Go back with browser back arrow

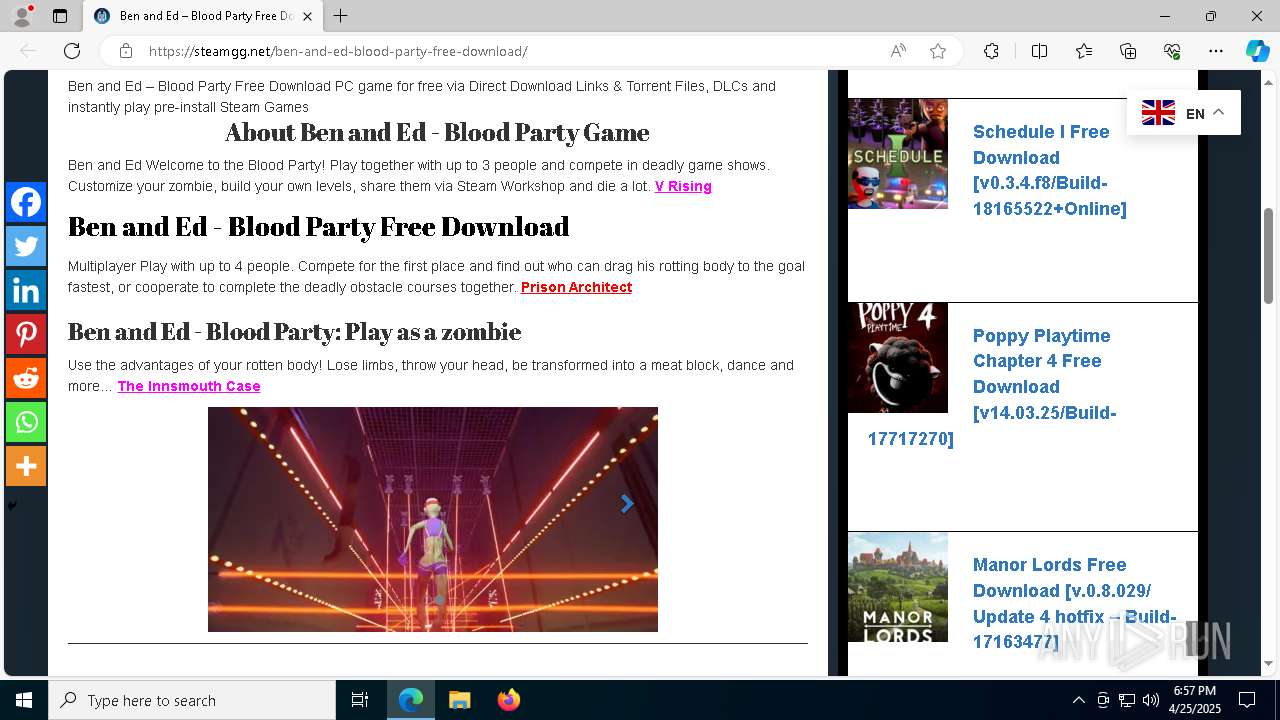(x=28, y=51)
